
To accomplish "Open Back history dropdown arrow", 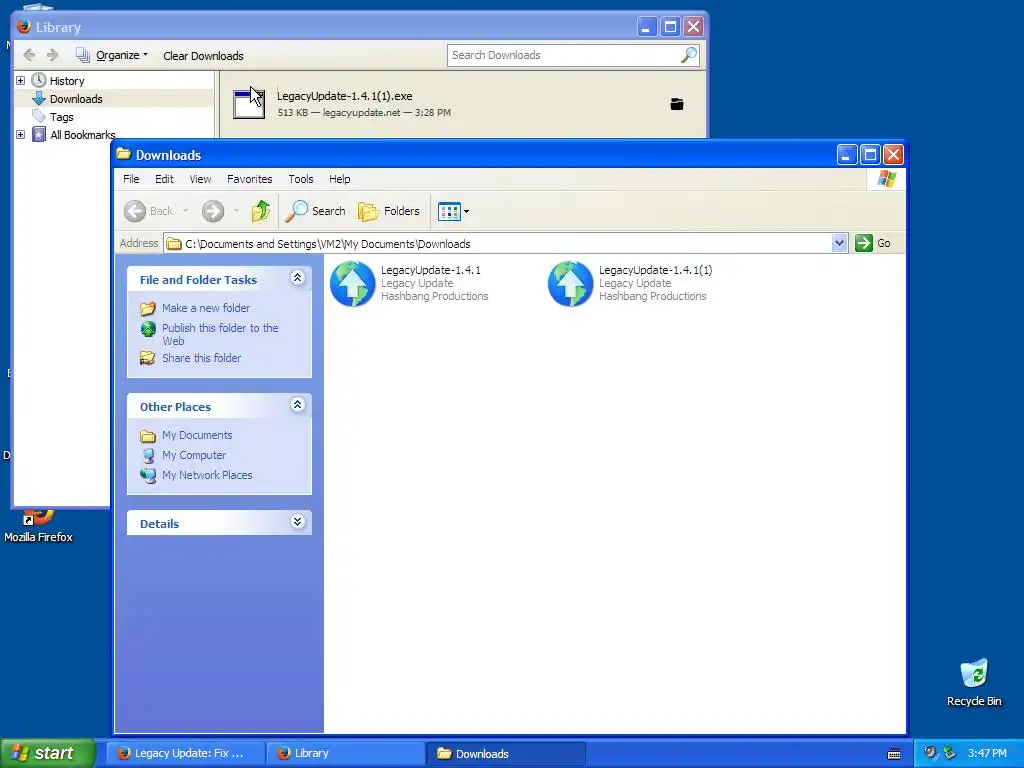I will coord(185,211).
